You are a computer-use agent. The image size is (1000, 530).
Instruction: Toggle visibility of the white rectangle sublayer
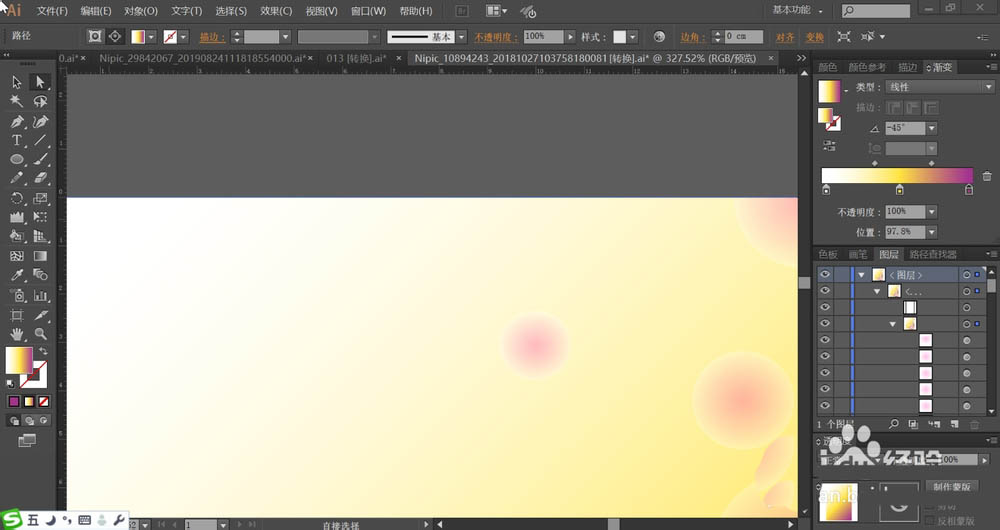pos(825,307)
